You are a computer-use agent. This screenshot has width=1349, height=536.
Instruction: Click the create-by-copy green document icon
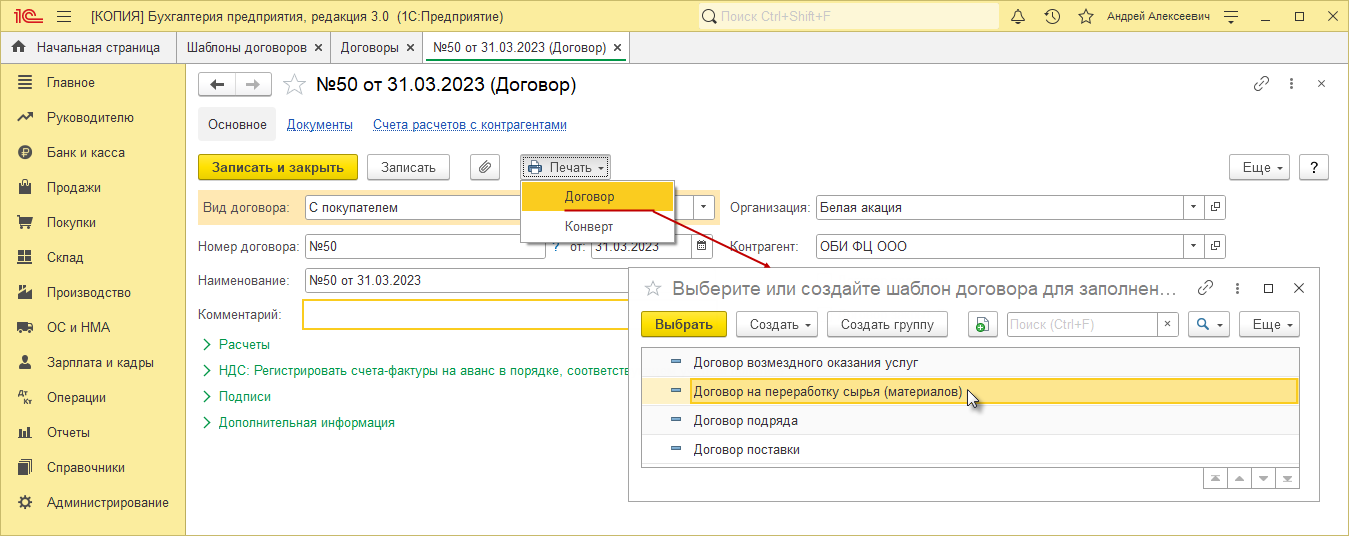(982, 324)
